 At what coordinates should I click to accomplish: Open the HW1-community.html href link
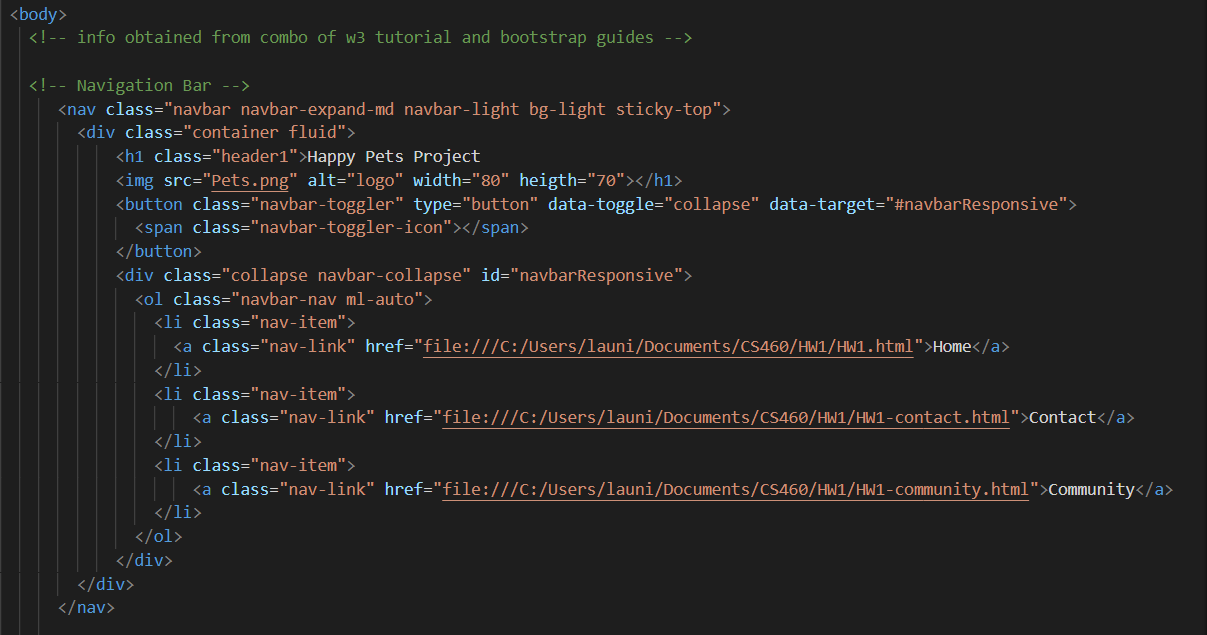(736, 490)
